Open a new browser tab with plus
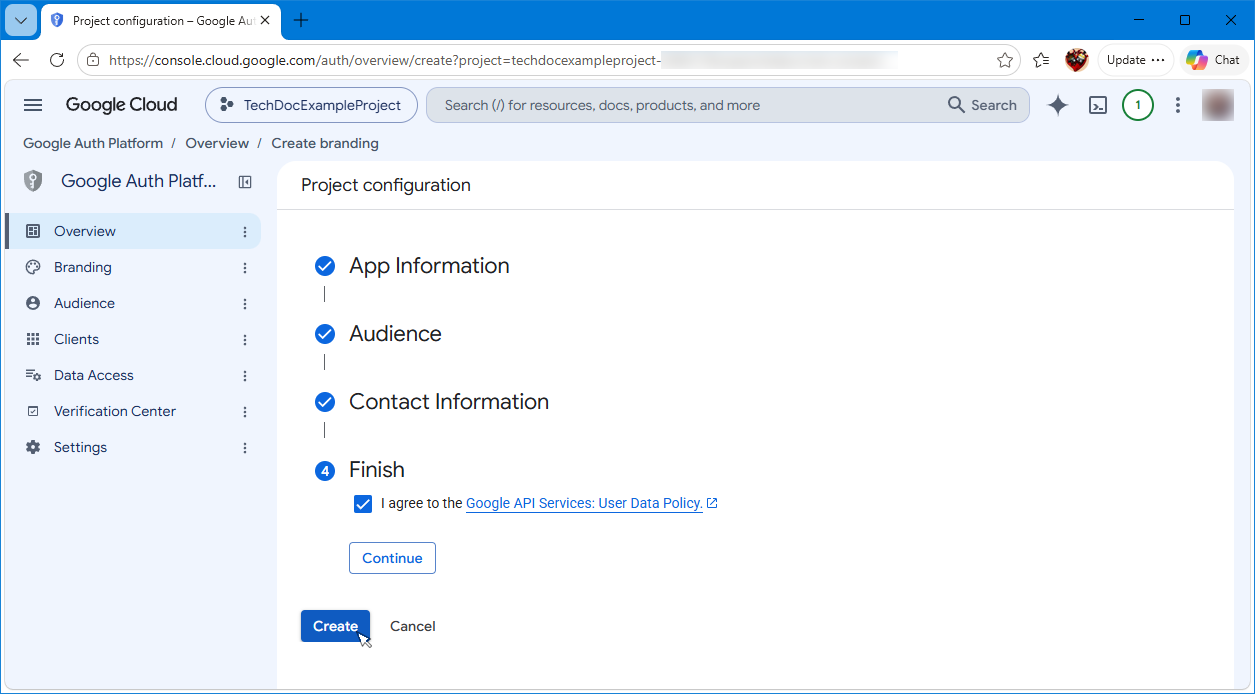 tap(301, 20)
